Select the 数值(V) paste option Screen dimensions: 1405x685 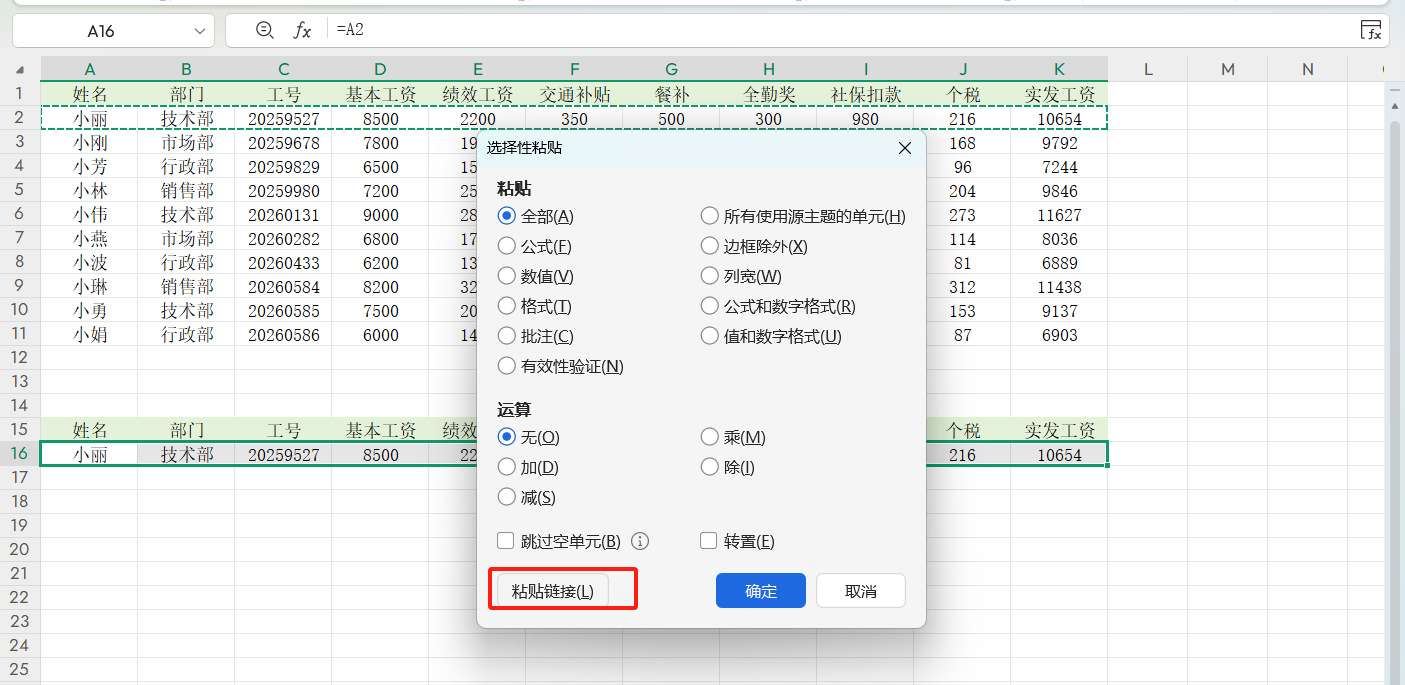507,276
